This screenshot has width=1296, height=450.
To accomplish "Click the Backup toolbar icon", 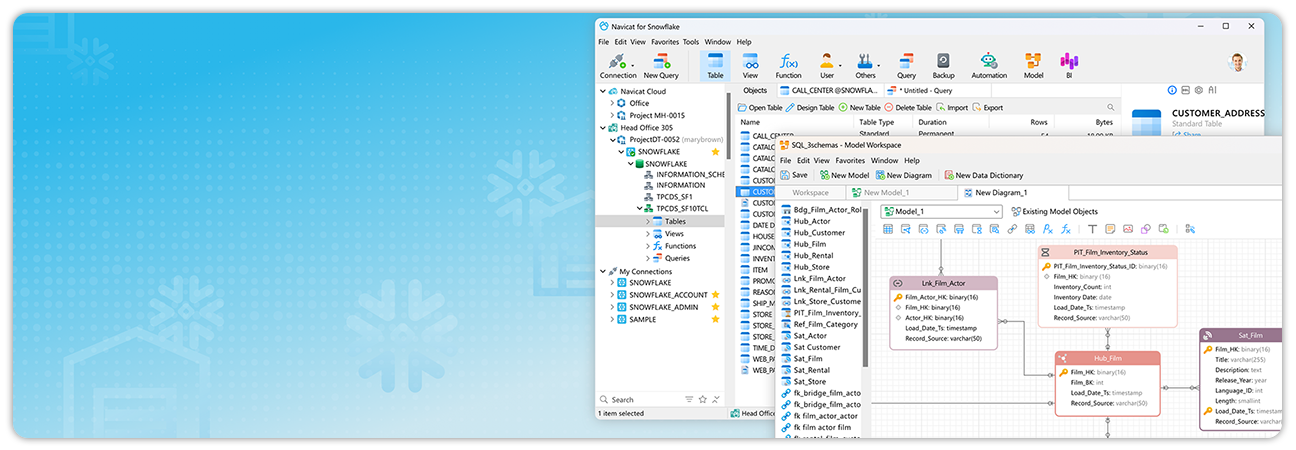I will 943,66.
